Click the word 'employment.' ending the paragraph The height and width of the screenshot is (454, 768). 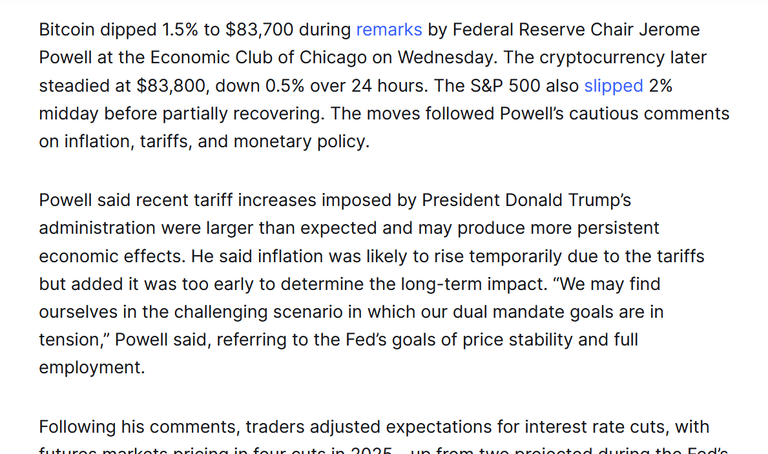(92, 368)
